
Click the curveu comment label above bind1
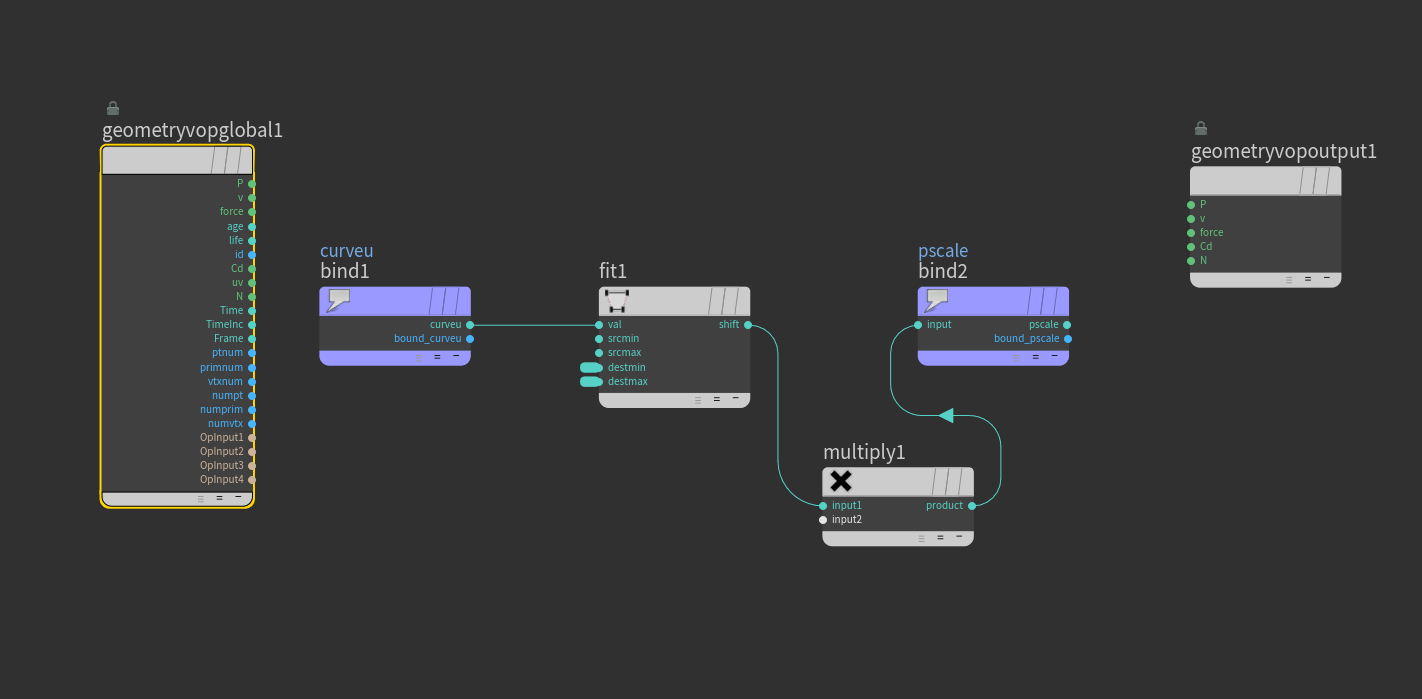point(347,251)
